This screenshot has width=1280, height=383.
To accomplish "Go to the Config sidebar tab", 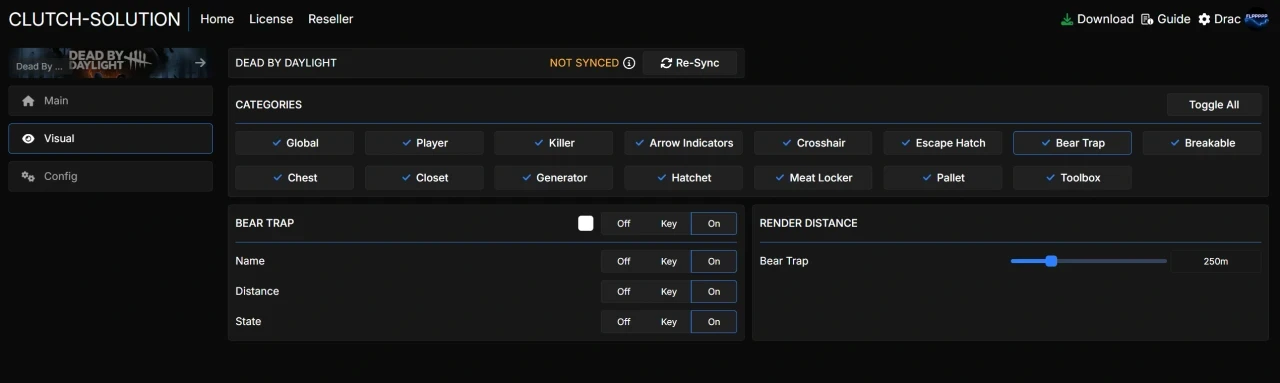I will (110, 177).
